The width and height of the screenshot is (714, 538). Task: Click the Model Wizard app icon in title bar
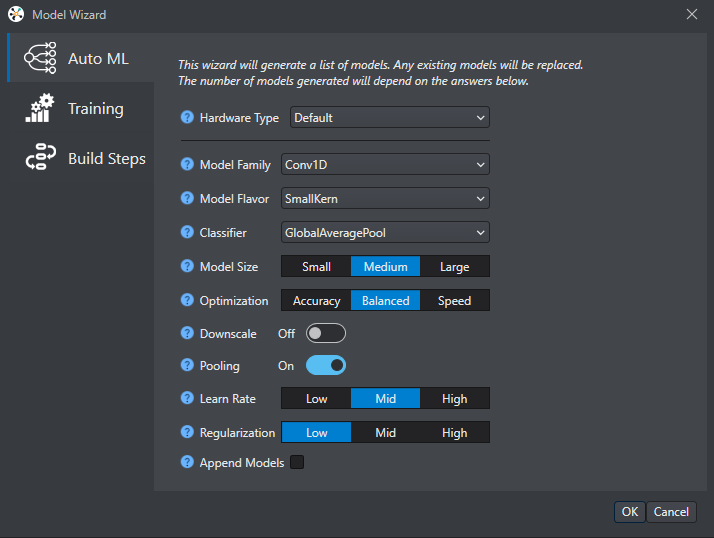16,15
